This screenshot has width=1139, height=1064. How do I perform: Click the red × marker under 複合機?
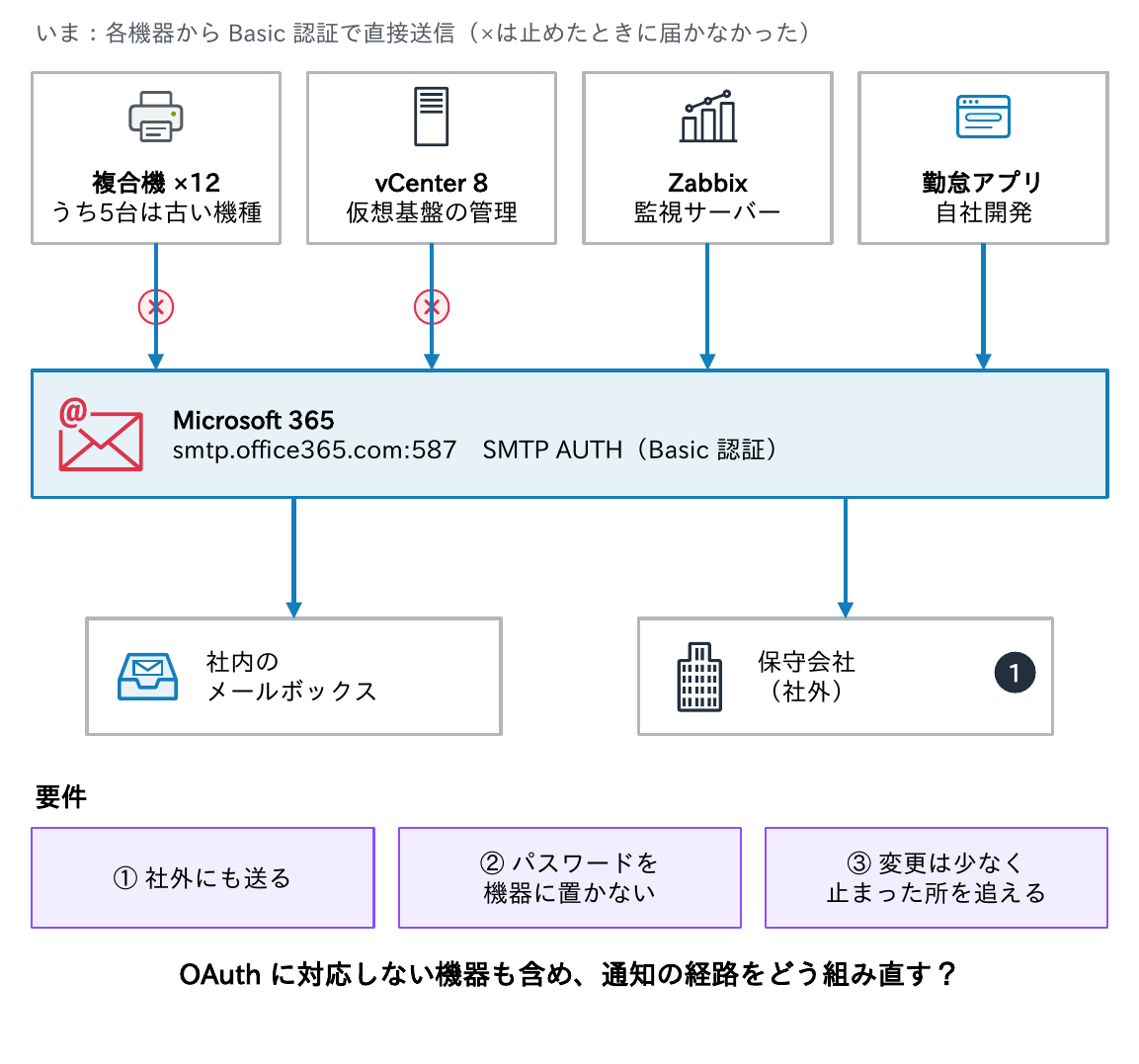[155, 307]
